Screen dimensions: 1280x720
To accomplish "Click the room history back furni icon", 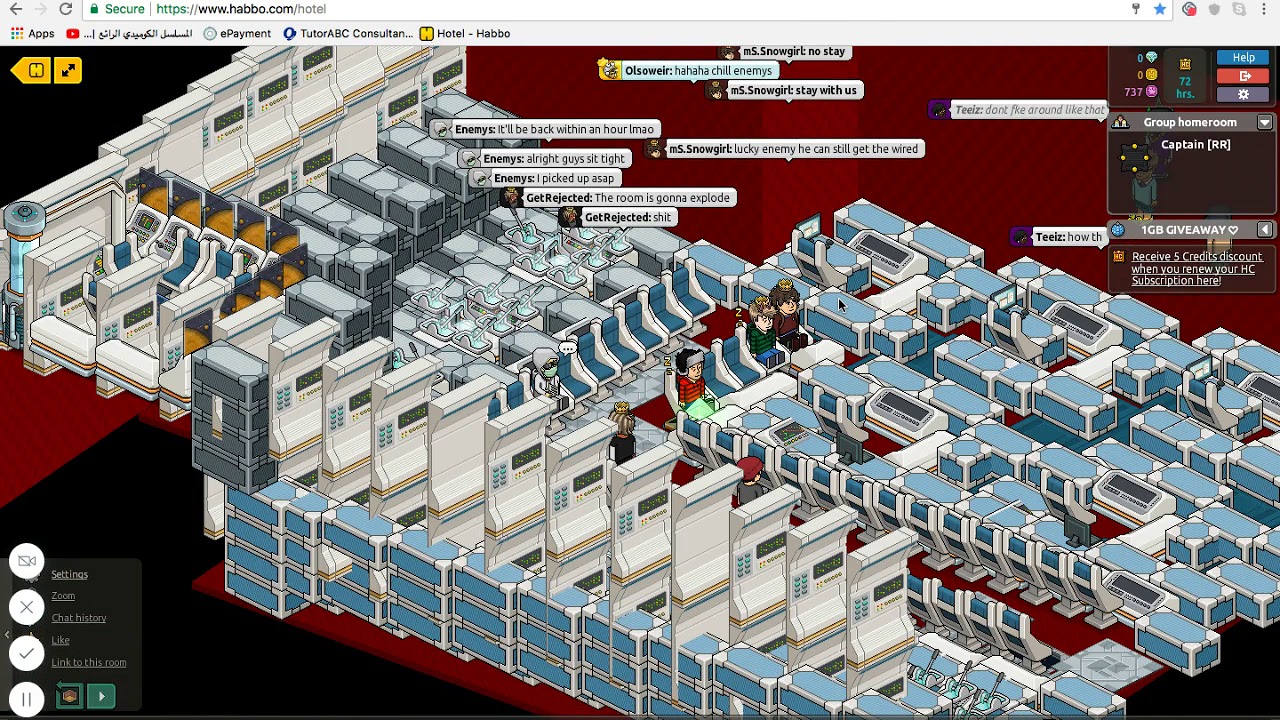I will 69,696.
